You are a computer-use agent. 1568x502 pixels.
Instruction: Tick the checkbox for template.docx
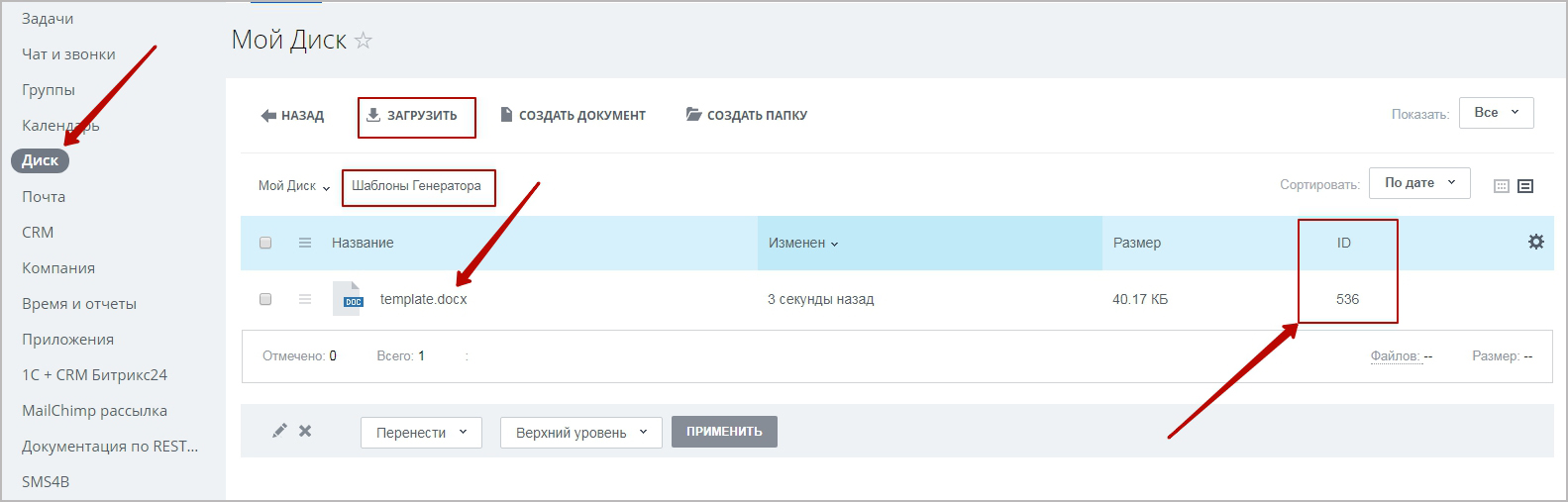(x=265, y=299)
